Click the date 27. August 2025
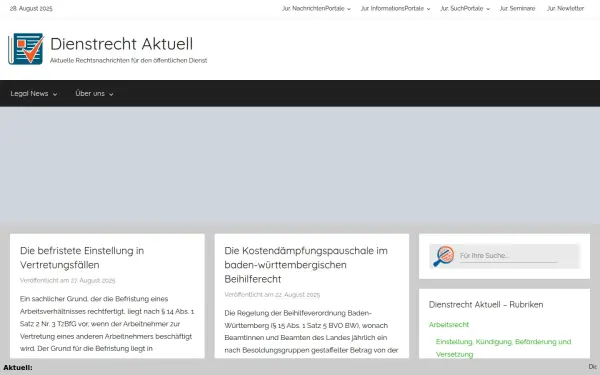 click(92, 280)
